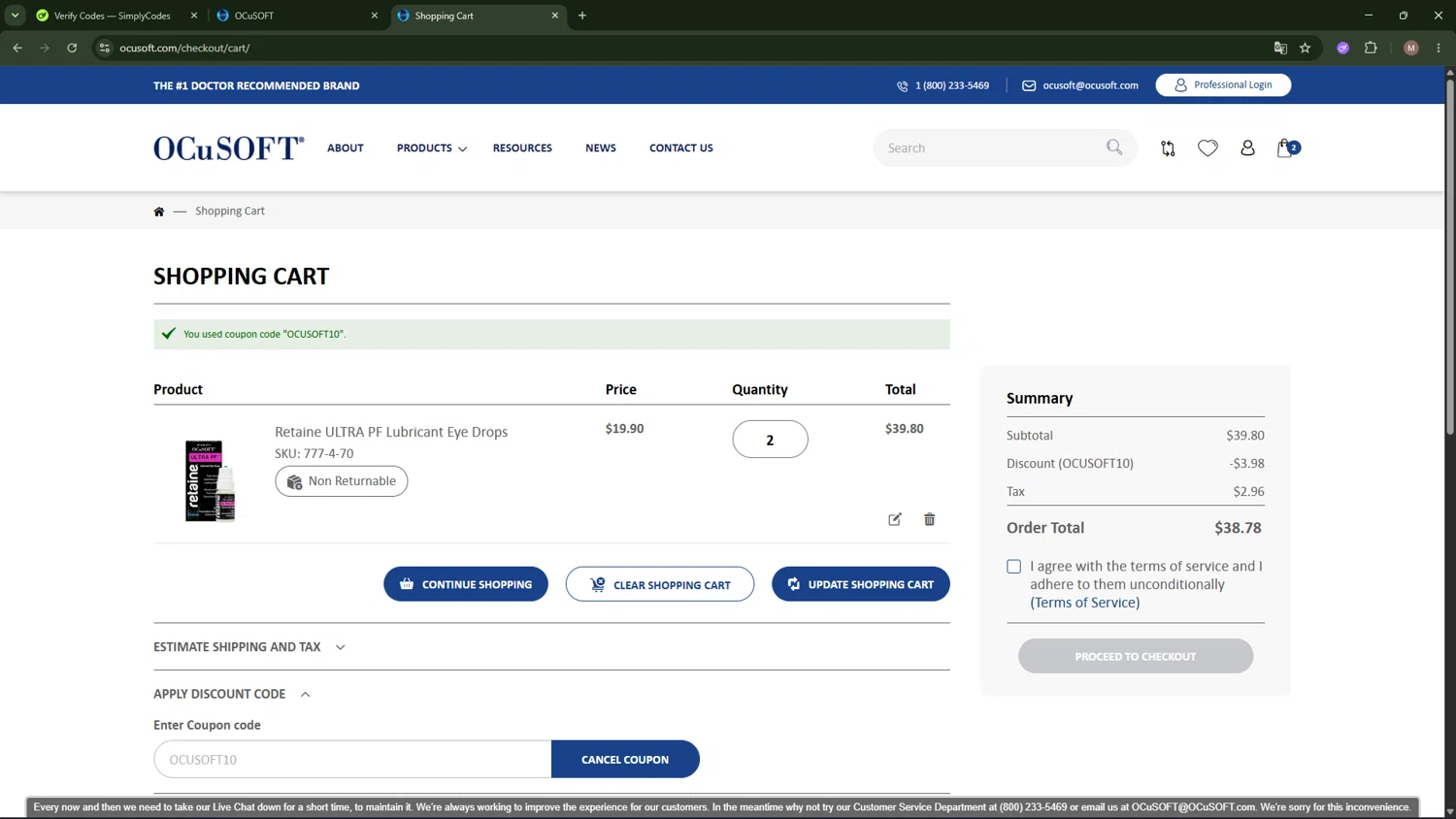The image size is (1456, 819).
Task: Click the Professional Login button
Action: pyautogui.click(x=1223, y=85)
